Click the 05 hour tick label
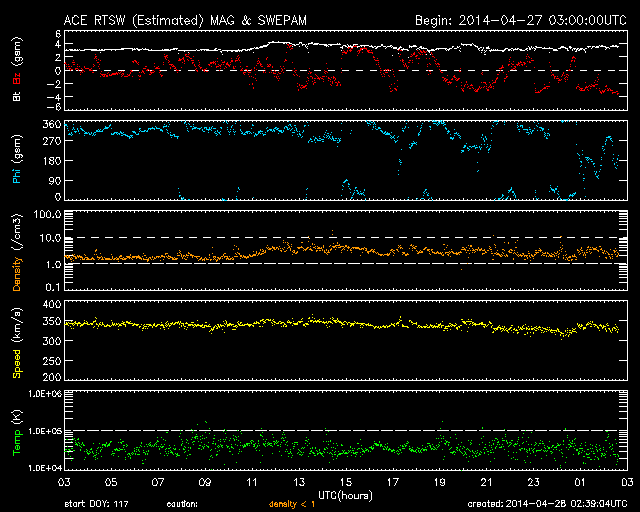 click(111, 482)
